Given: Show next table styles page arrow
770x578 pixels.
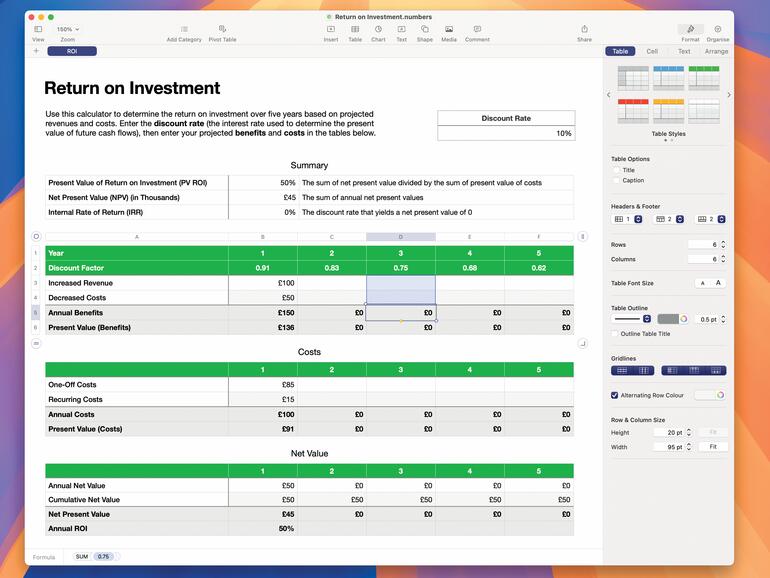Looking at the screenshot, I should pyautogui.click(x=729, y=95).
